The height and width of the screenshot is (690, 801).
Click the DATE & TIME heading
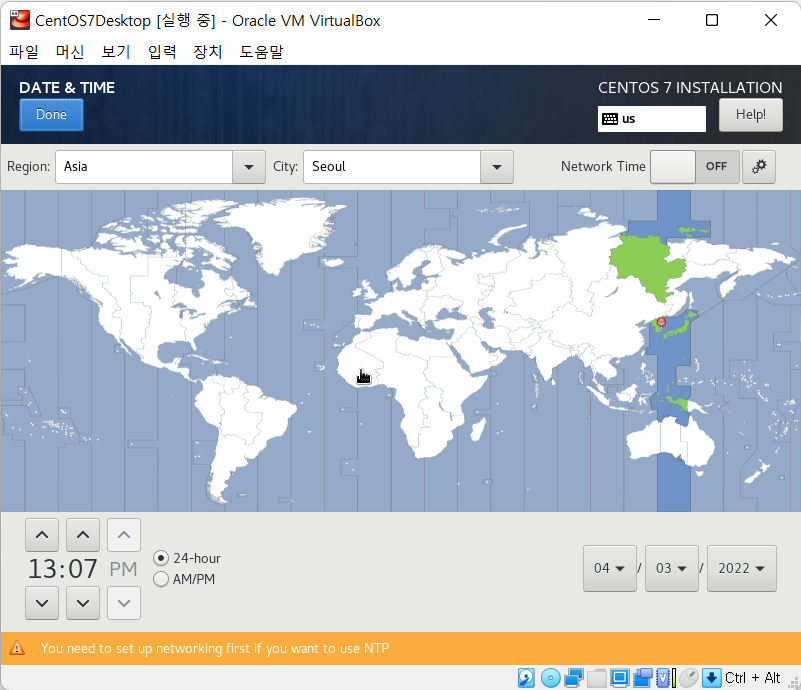pos(67,88)
